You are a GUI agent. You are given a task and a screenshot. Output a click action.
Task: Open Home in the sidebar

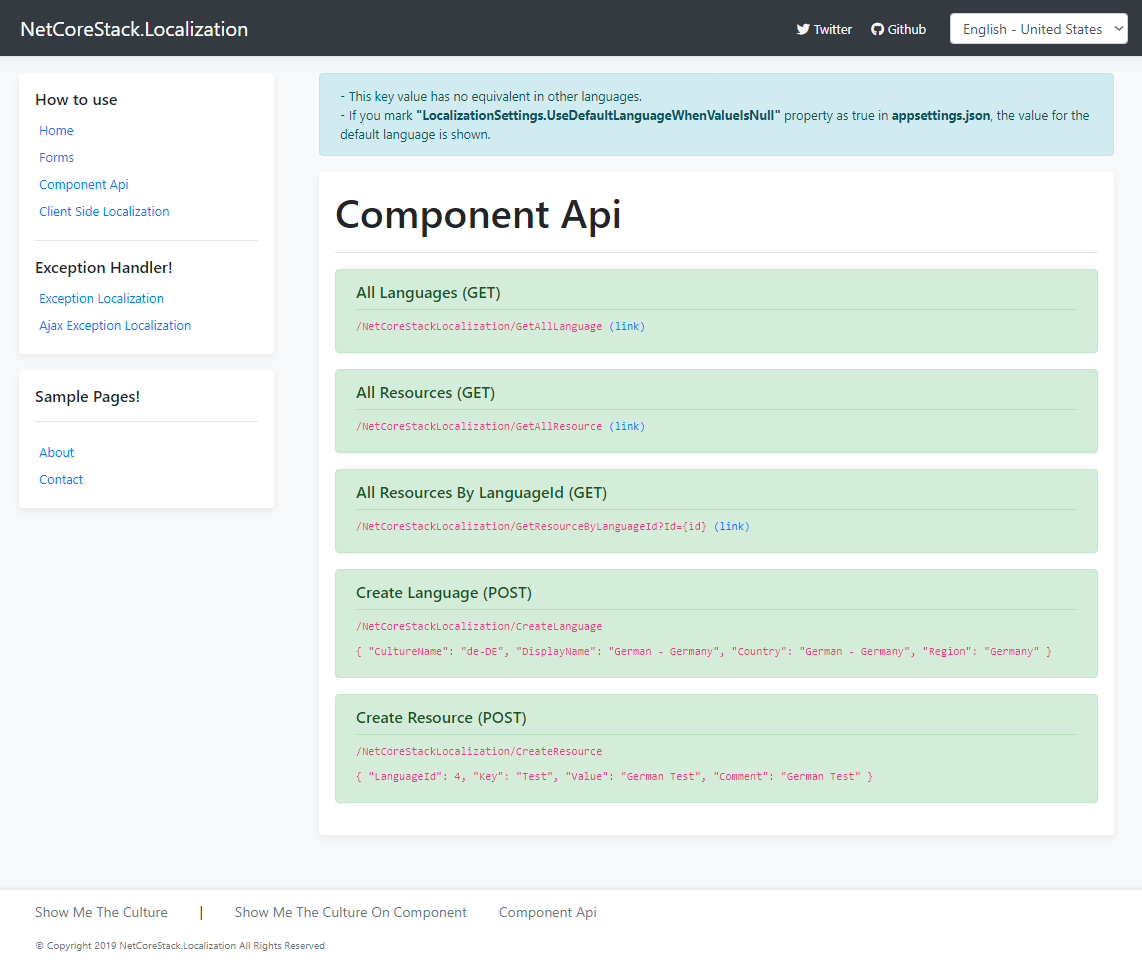click(56, 131)
